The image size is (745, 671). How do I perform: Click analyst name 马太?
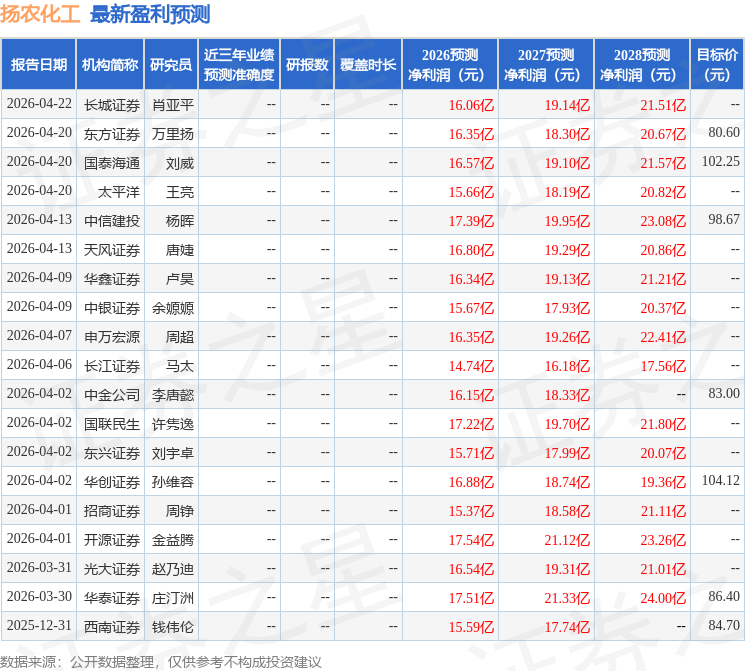pos(180,366)
